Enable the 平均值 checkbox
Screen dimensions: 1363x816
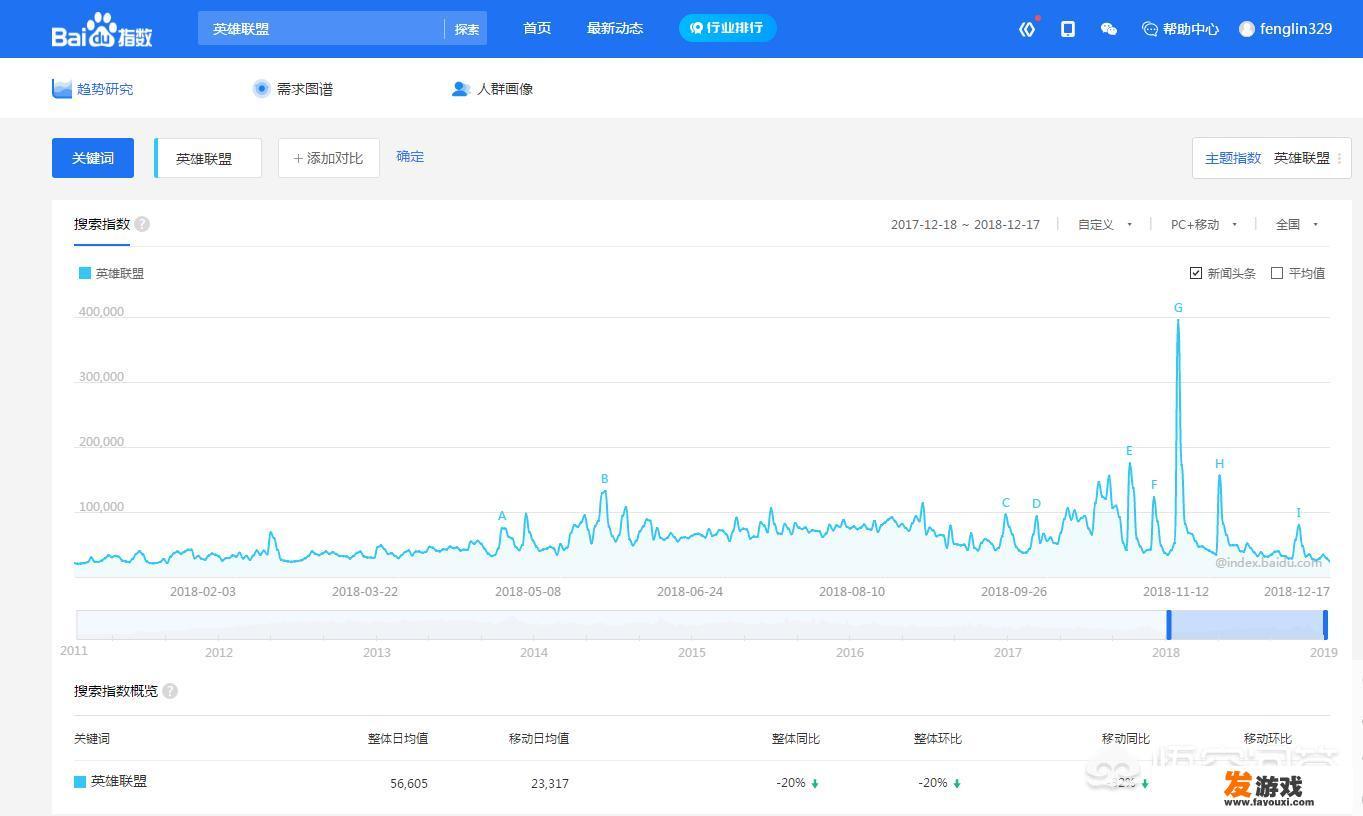[x=1277, y=273]
